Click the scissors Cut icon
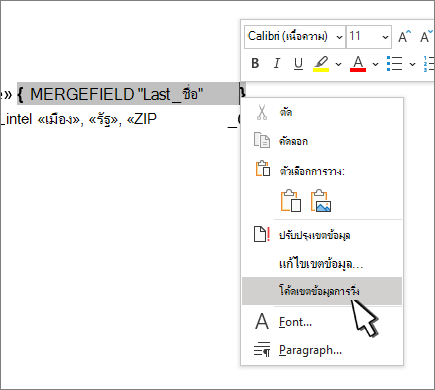435x390 pixels. tap(262, 112)
